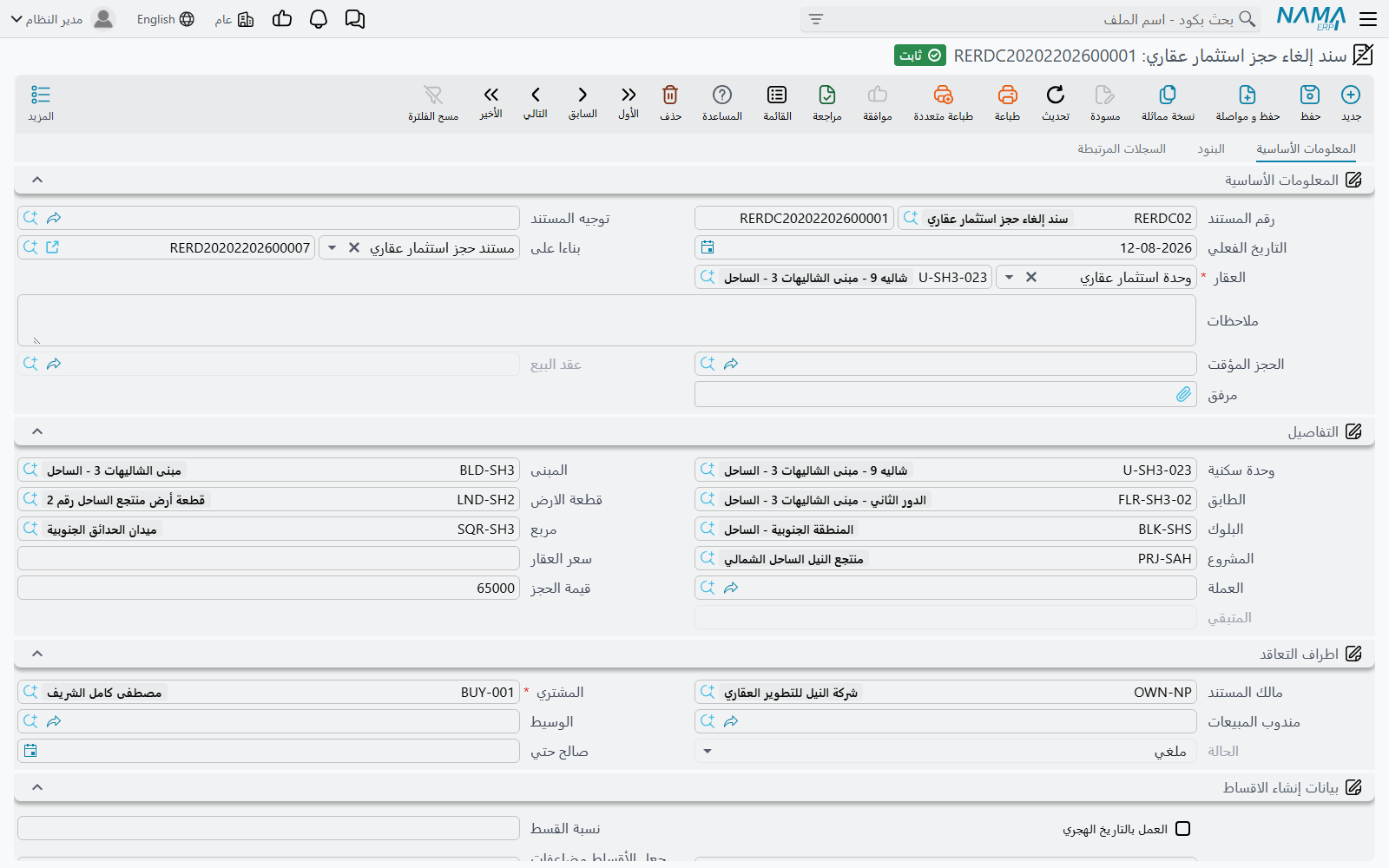Click حفظ و مواصلة (Save and continue) icon
Viewport: 1389px width, 868px height.
click(x=1247, y=95)
